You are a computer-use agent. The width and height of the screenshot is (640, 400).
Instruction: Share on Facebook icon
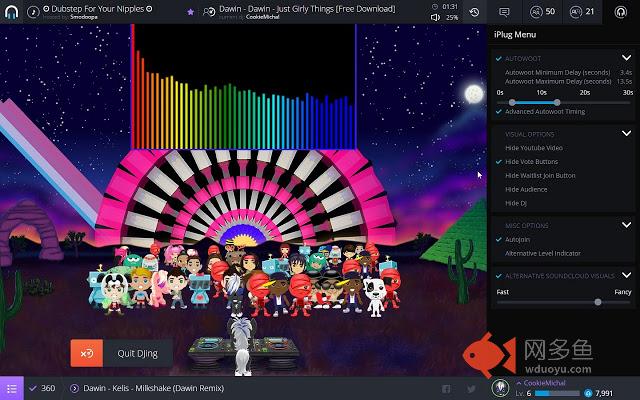click(x=446, y=389)
